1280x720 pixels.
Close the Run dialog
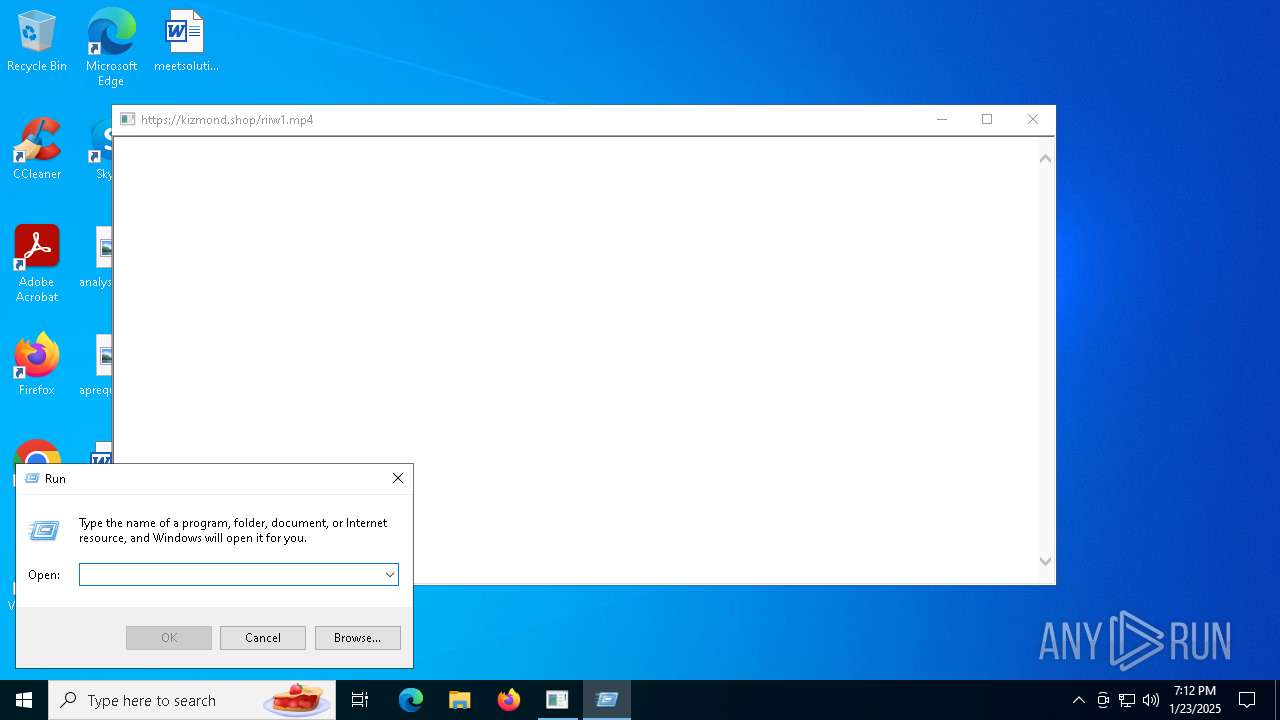pos(397,479)
